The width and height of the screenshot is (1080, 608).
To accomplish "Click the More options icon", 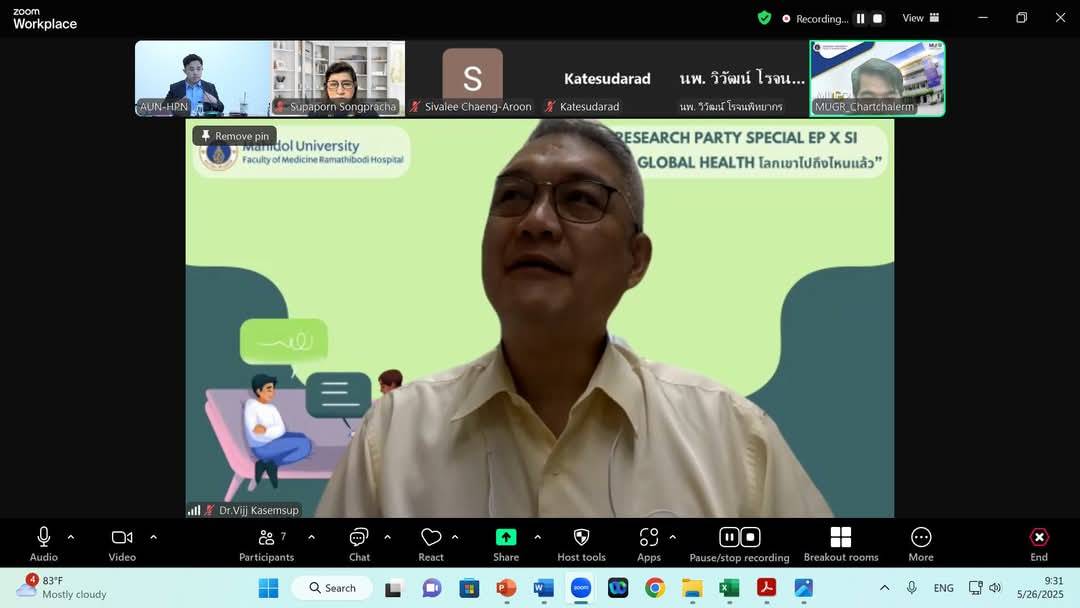I will tap(920, 538).
